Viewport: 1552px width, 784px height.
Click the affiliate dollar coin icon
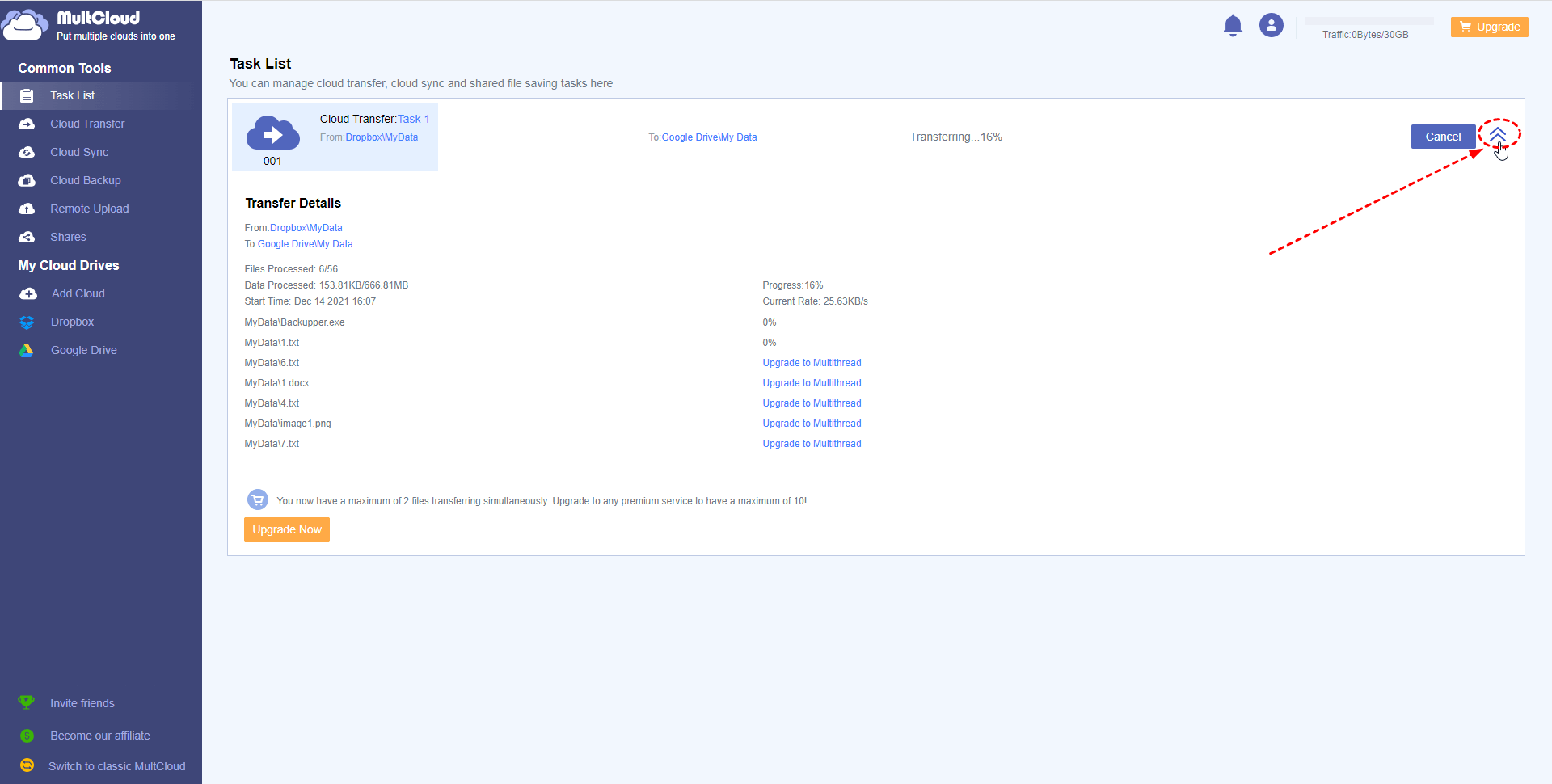click(27, 736)
